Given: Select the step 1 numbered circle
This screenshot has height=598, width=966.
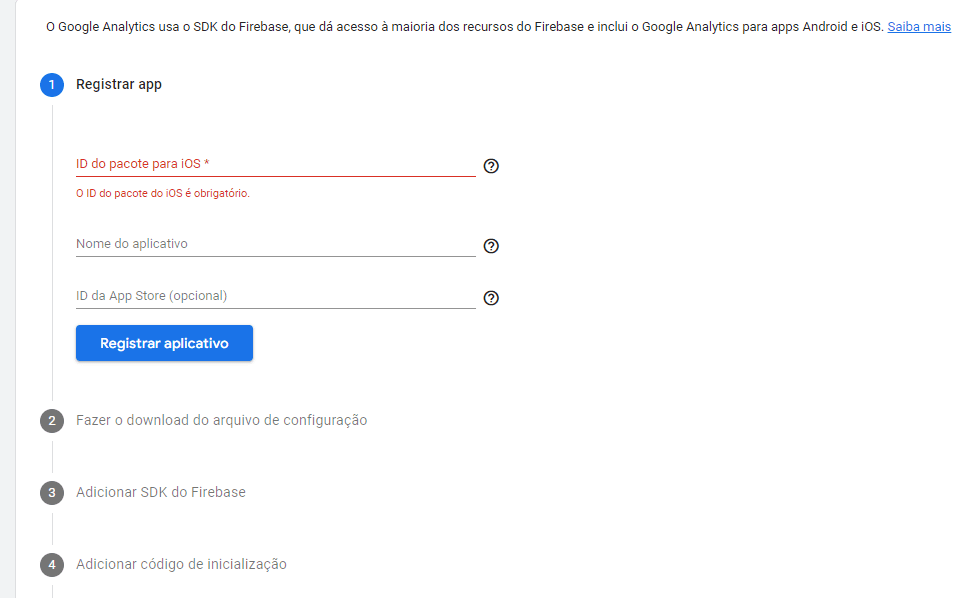Looking at the screenshot, I should 52,85.
